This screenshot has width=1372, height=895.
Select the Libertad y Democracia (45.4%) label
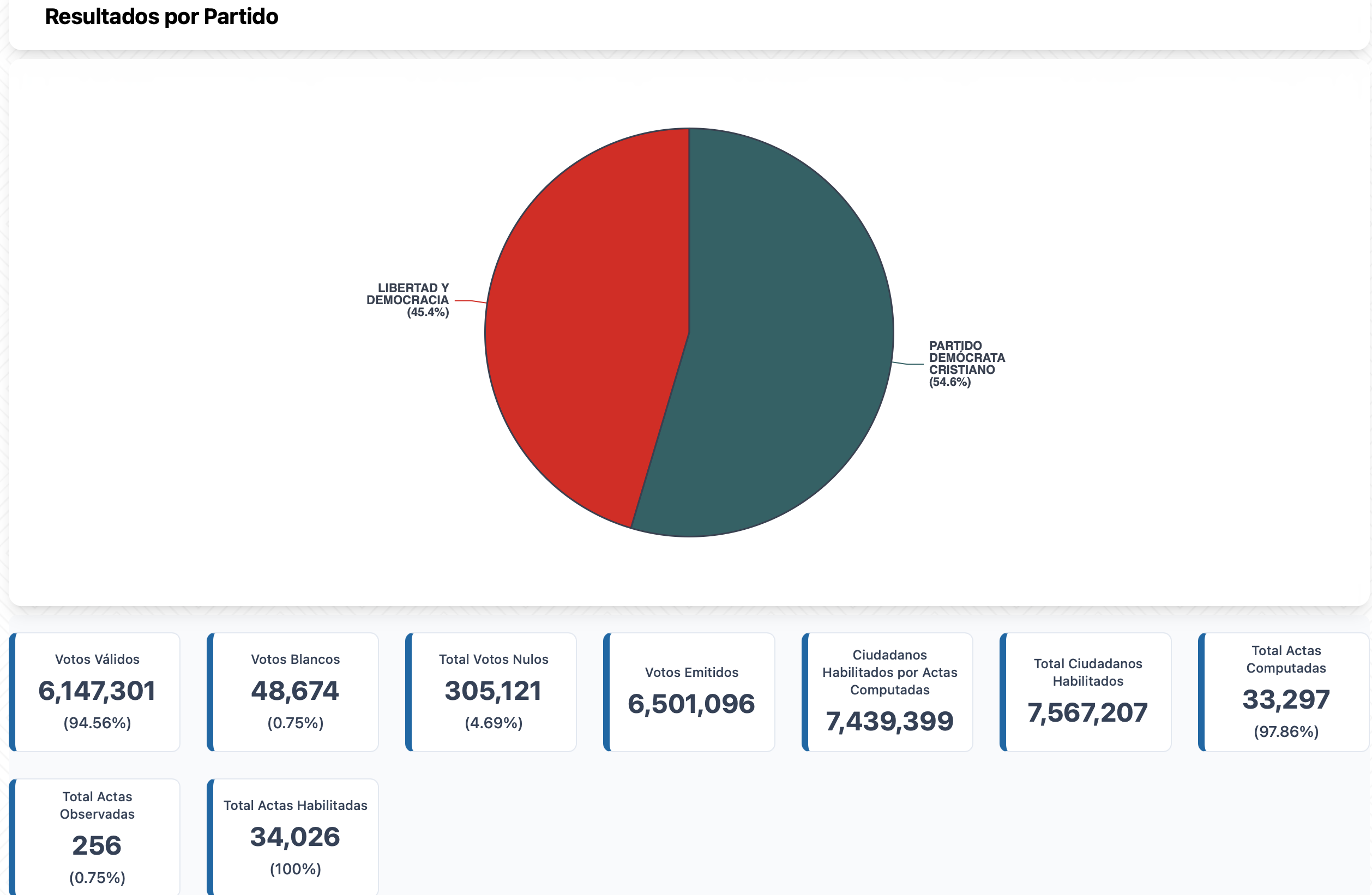408,300
